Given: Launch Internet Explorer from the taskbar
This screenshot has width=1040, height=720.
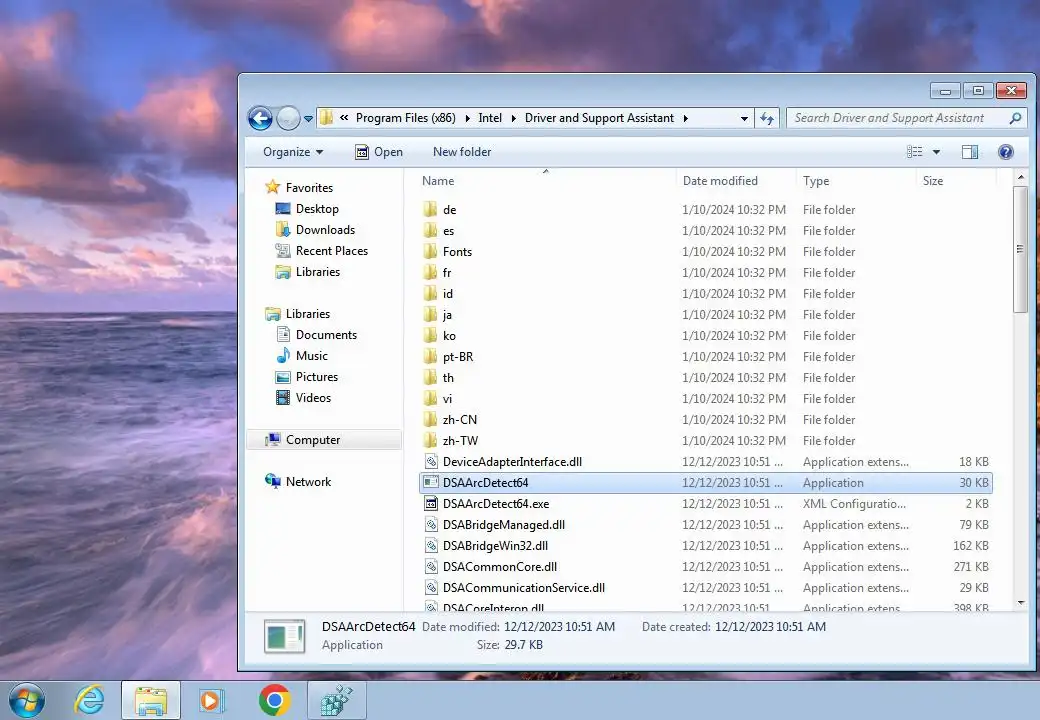Looking at the screenshot, I should [x=90, y=701].
